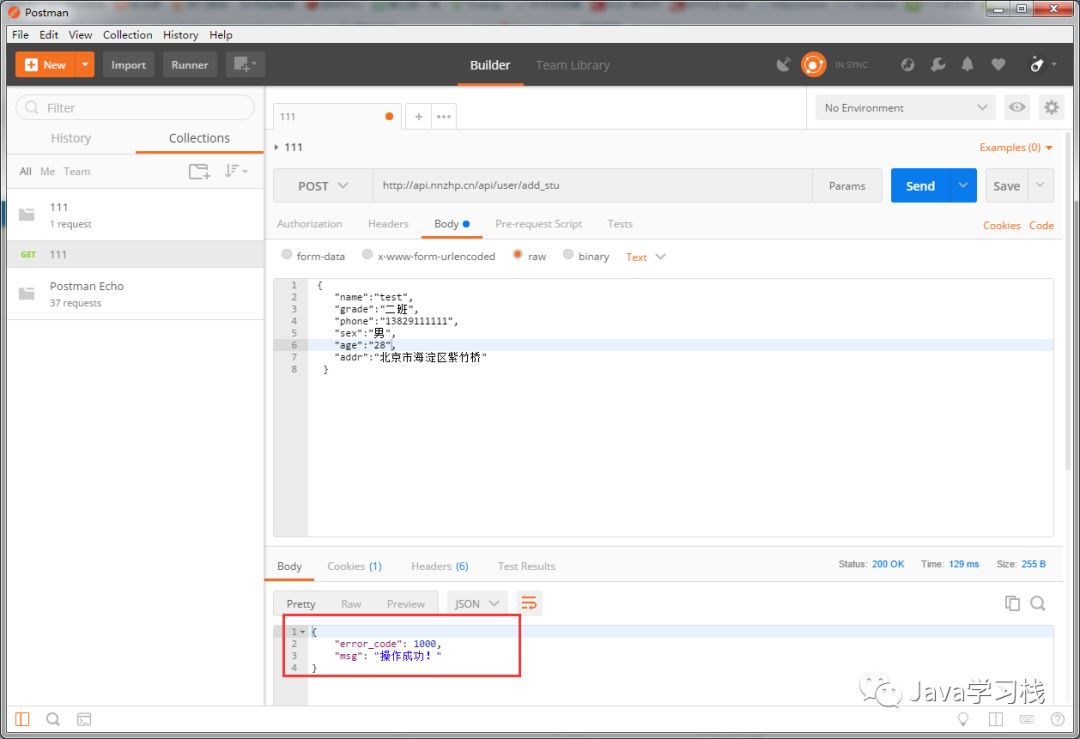Open Manage Environments gear icon

tap(1051, 107)
